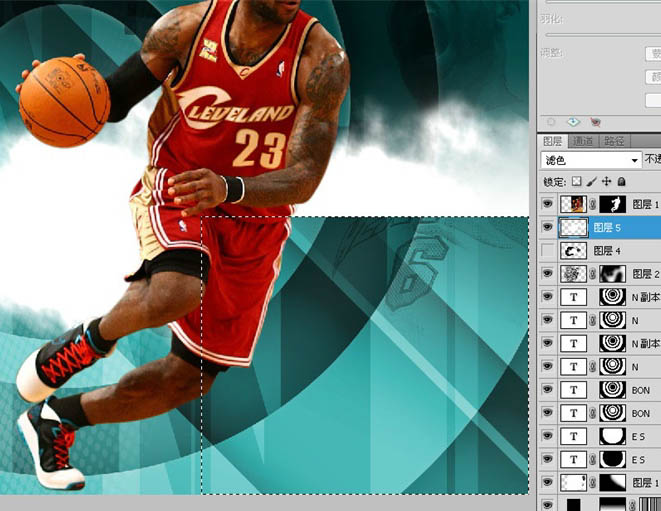Click link icon of the player-photo 图层 1
Viewport: 661px width, 511px height.
tap(593, 205)
